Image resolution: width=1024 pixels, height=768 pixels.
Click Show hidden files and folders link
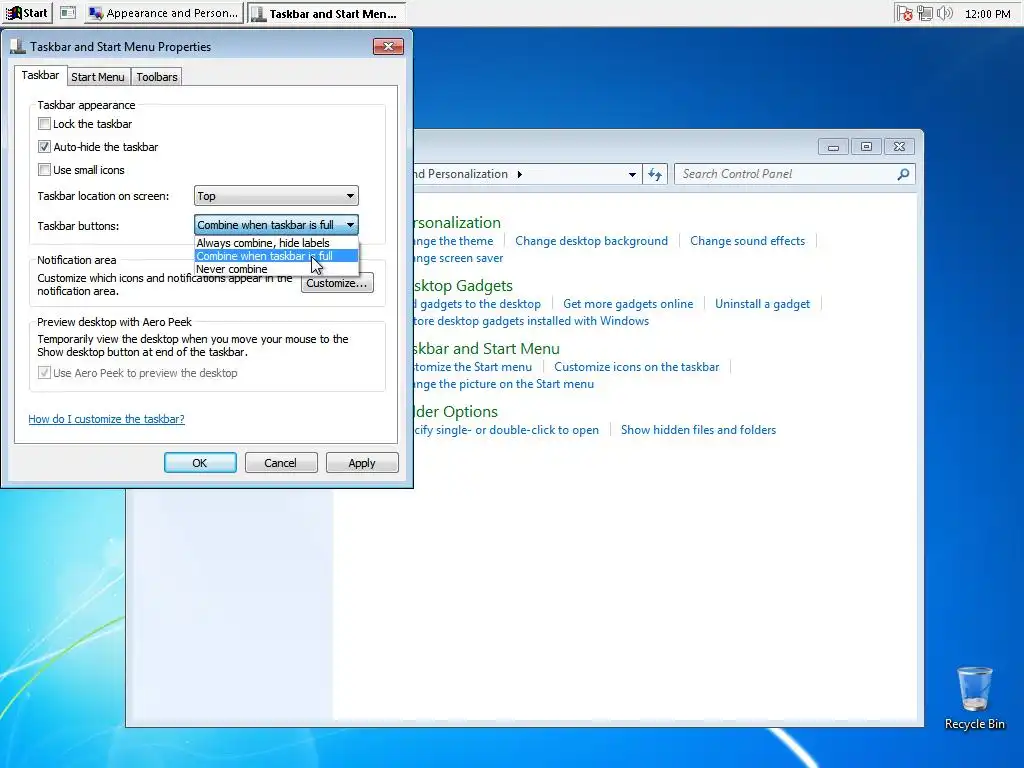tap(698, 430)
